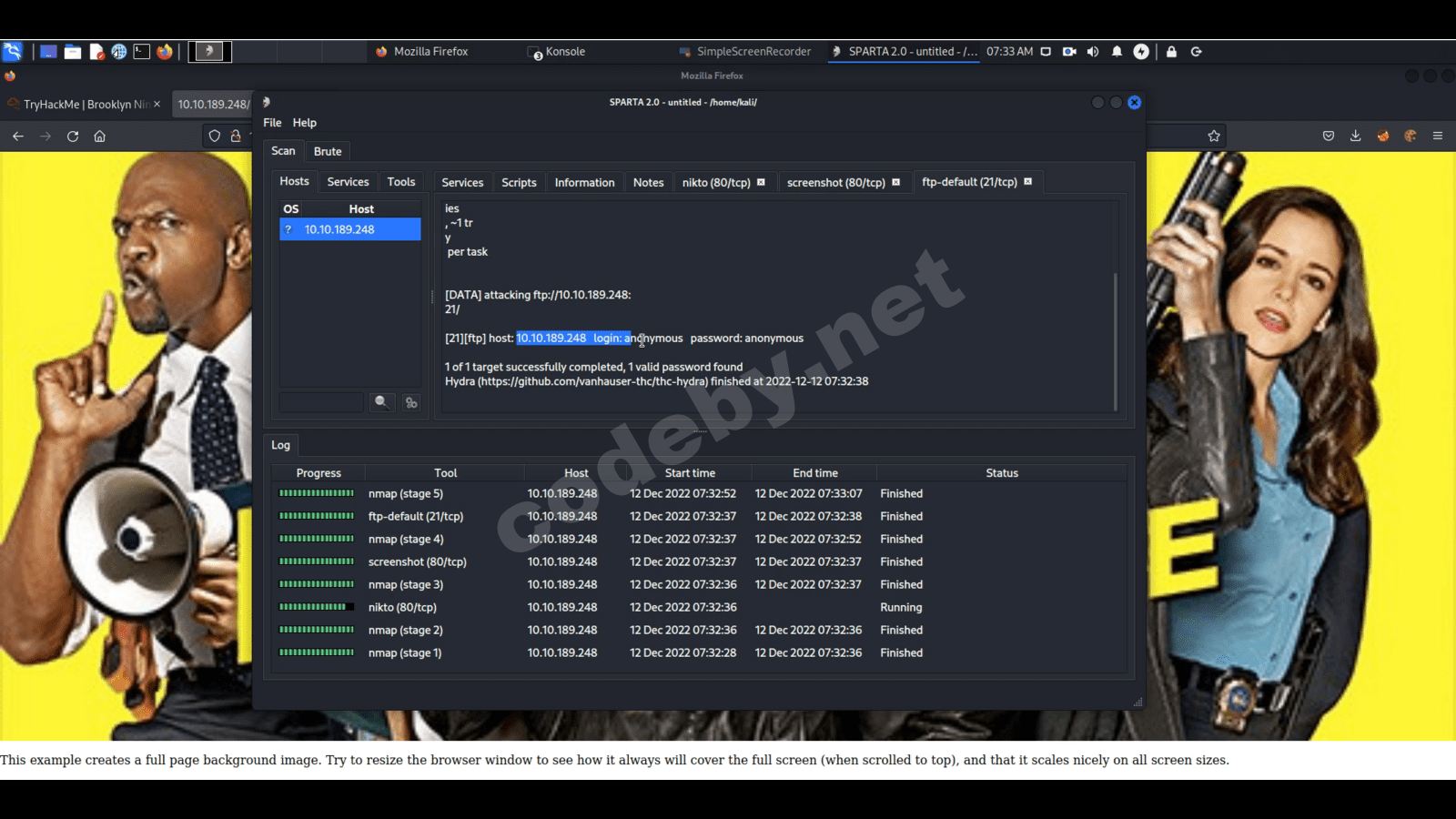
Task: Show the Scripts tab
Action: click(519, 183)
